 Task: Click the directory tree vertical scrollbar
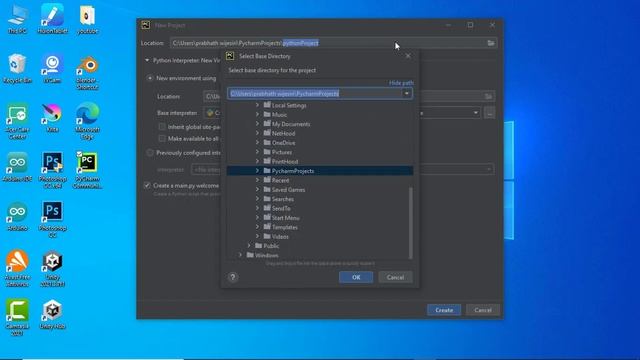pos(411,222)
